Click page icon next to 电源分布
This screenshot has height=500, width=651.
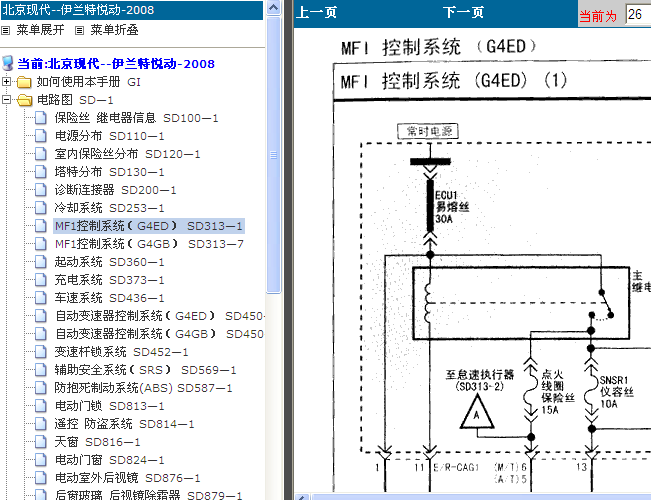click(x=41, y=136)
